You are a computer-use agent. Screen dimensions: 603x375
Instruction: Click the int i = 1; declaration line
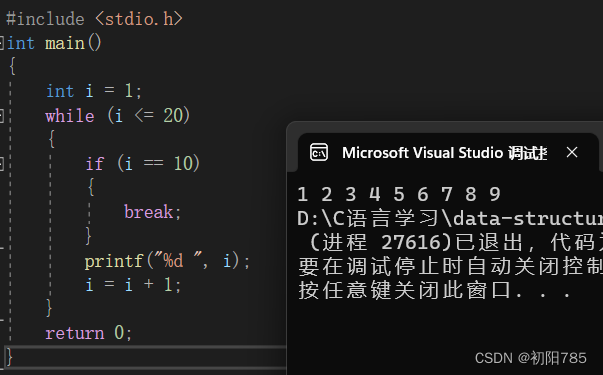coord(94,91)
